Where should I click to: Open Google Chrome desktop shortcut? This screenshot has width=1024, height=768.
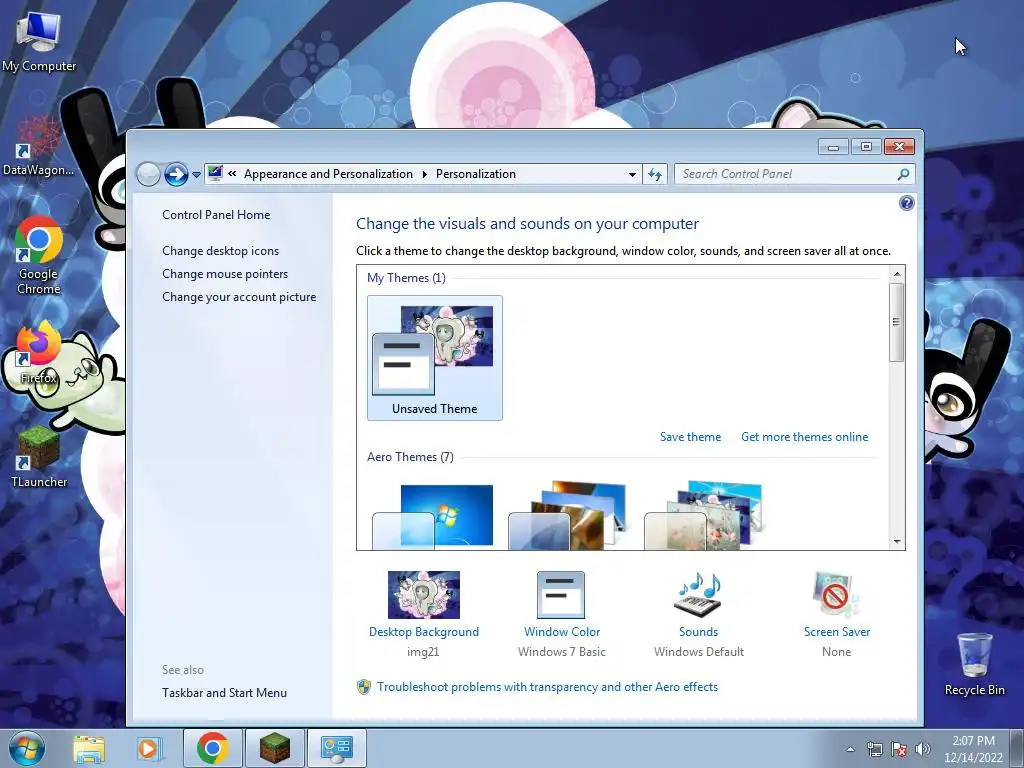tap(39, 255)
